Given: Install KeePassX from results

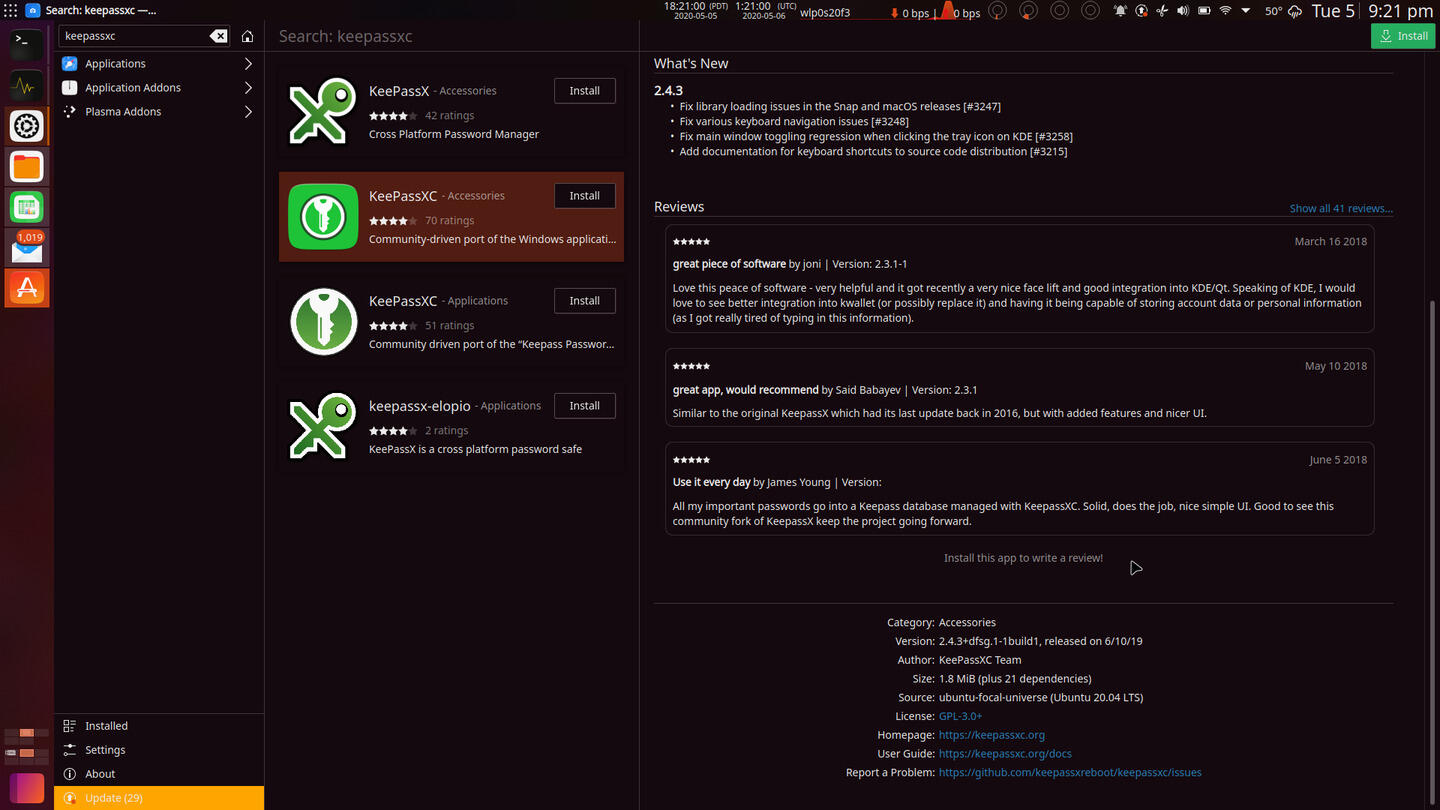Looking at the screenshot, I should pyautogui.click(x=585, y=91).
